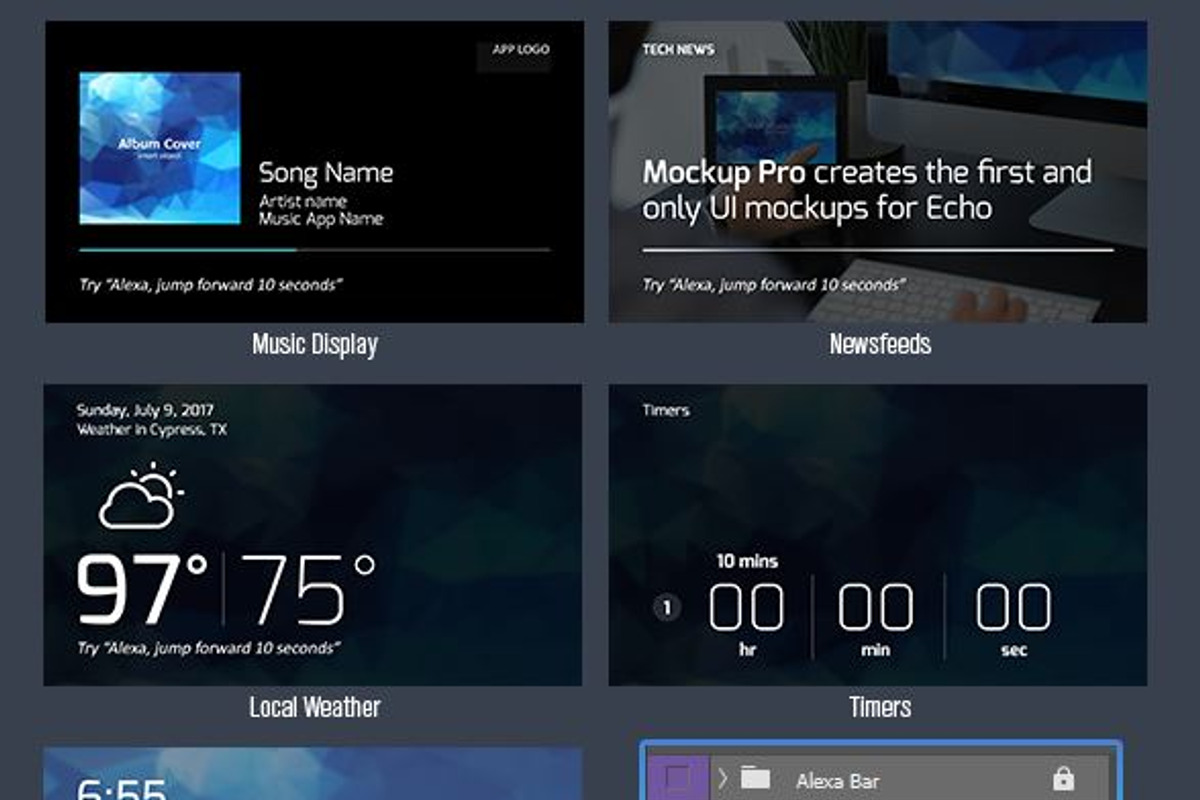
Task: Click the circled number 1 timer badge
Action: pos(667,607)
